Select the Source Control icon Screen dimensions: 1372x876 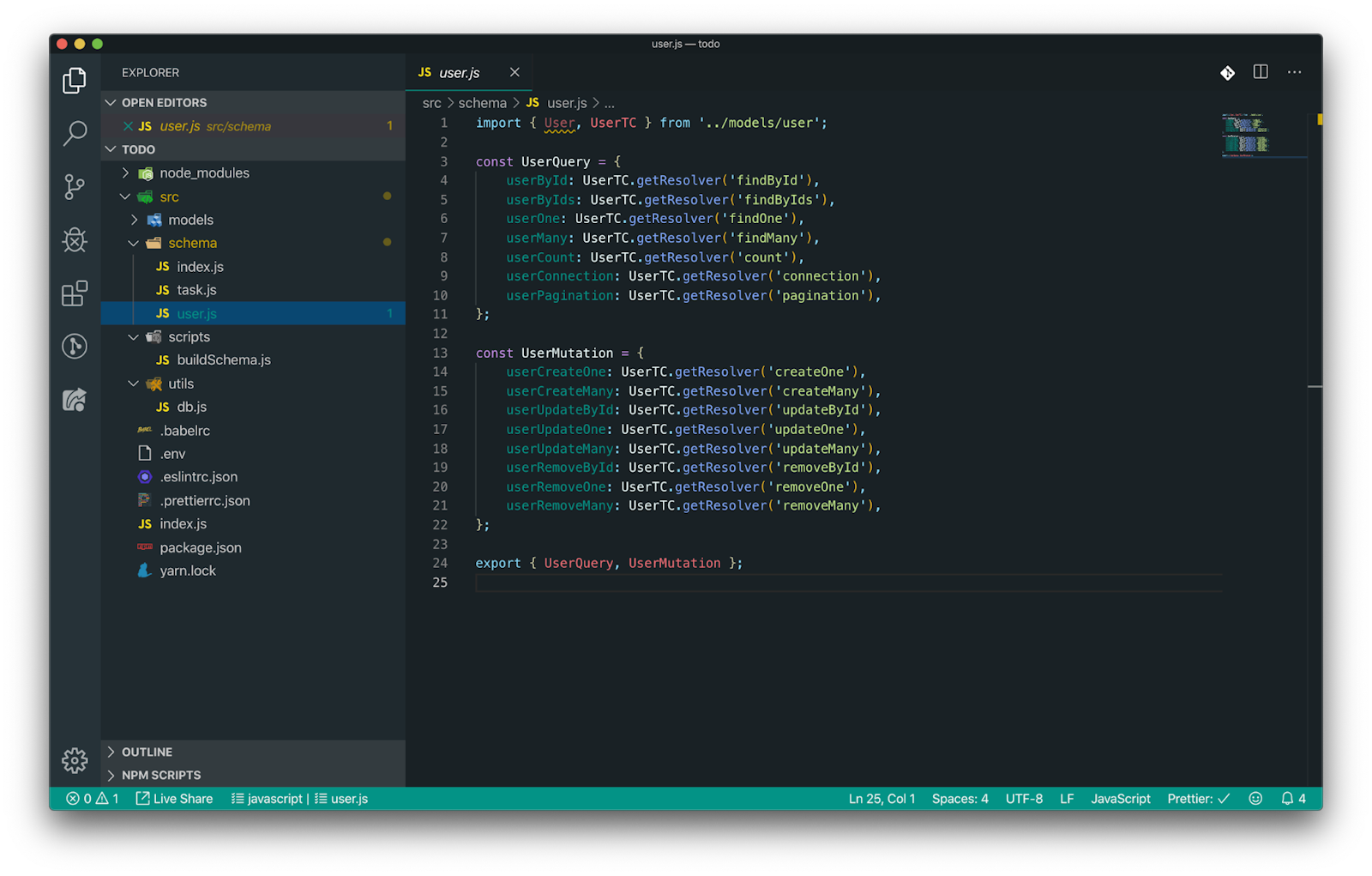pyautogui.click(x=75, y=187)
